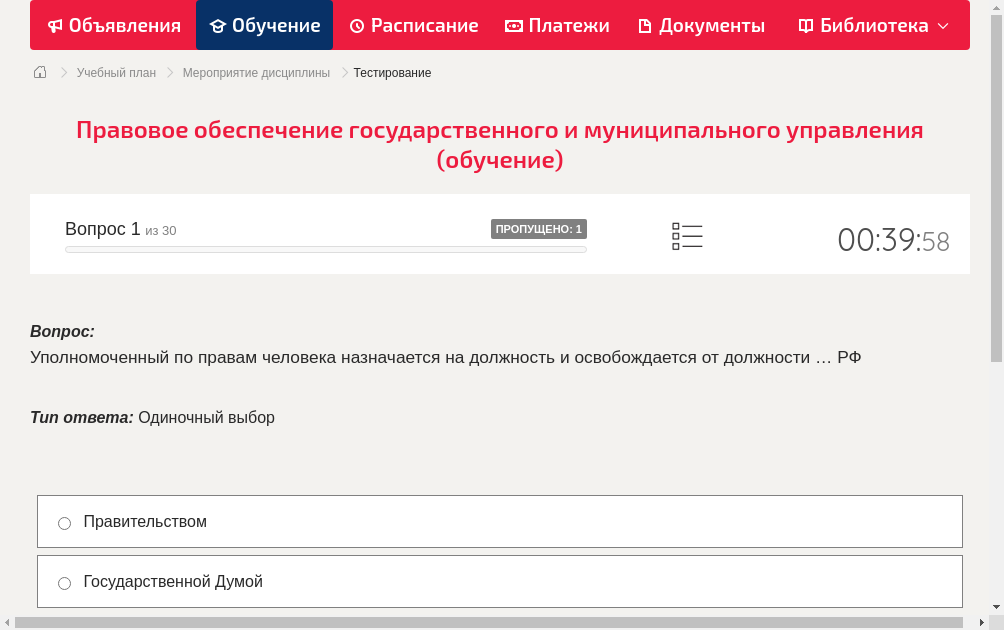
Task: Click the home icon in the breadcrumb
Action: click(39, 72)
